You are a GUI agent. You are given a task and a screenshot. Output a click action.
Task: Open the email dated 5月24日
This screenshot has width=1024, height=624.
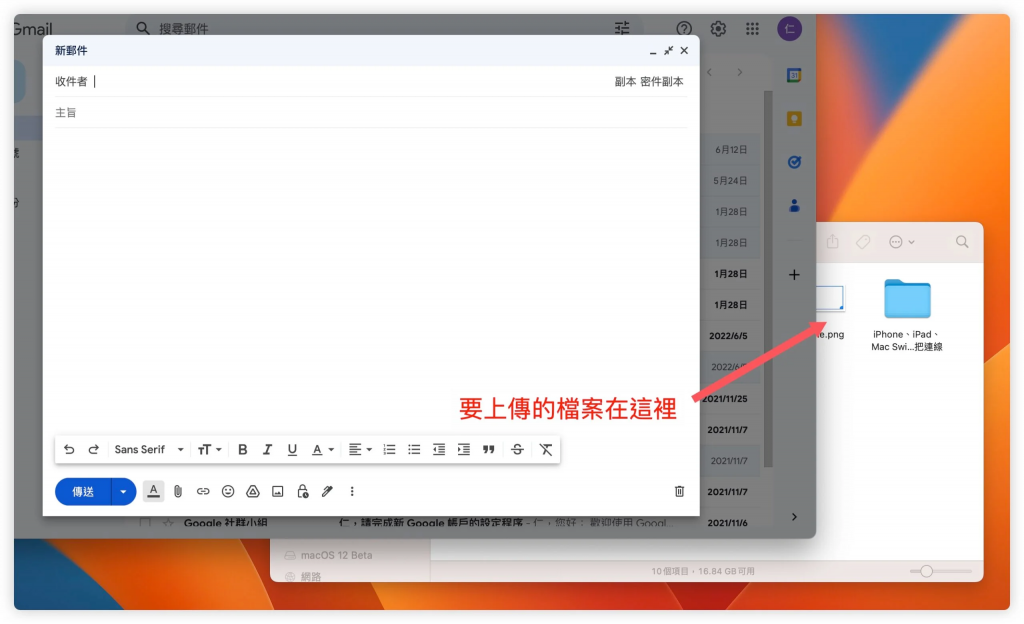(731, 180)
